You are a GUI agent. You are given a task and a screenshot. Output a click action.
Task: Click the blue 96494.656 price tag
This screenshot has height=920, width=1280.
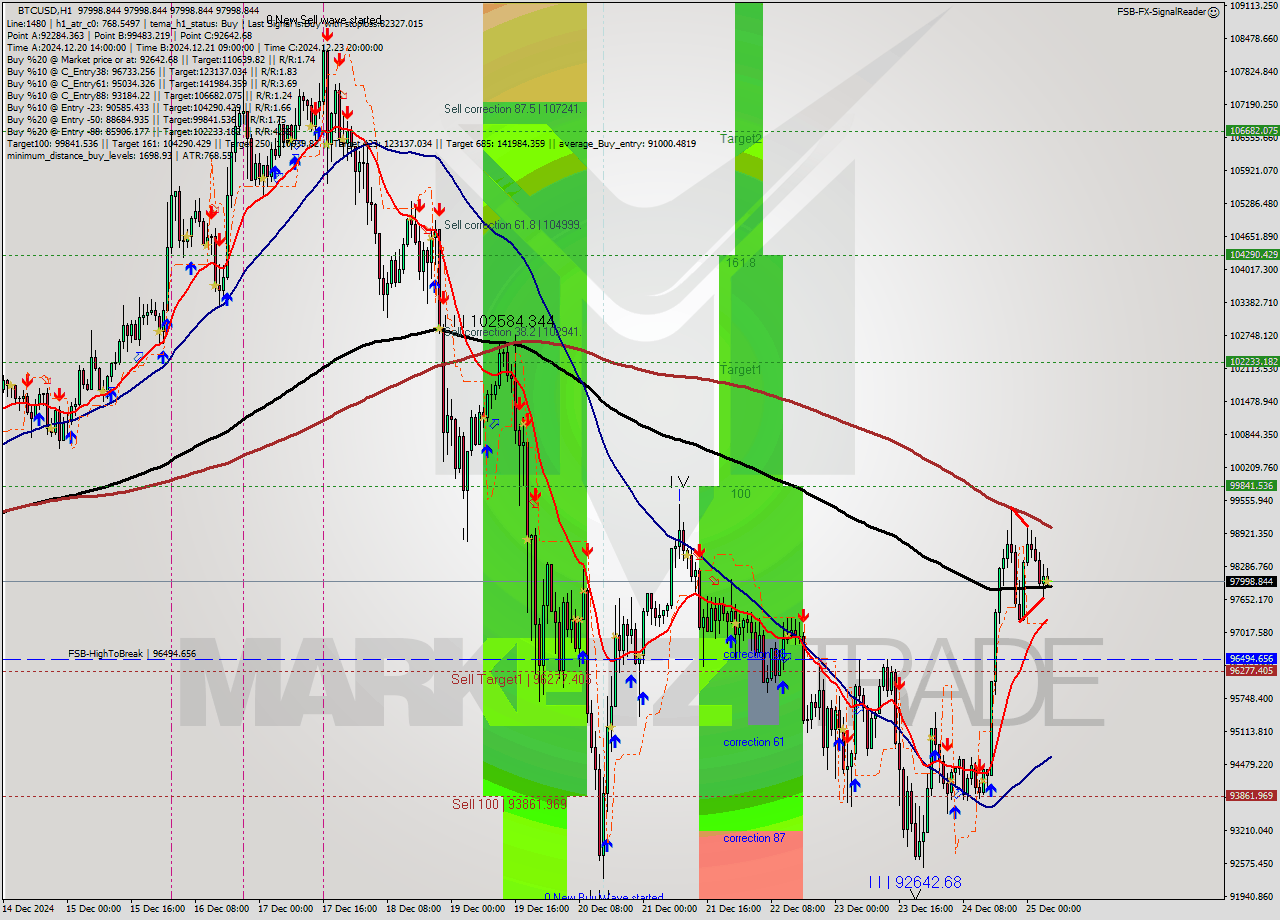point(1252,659)
